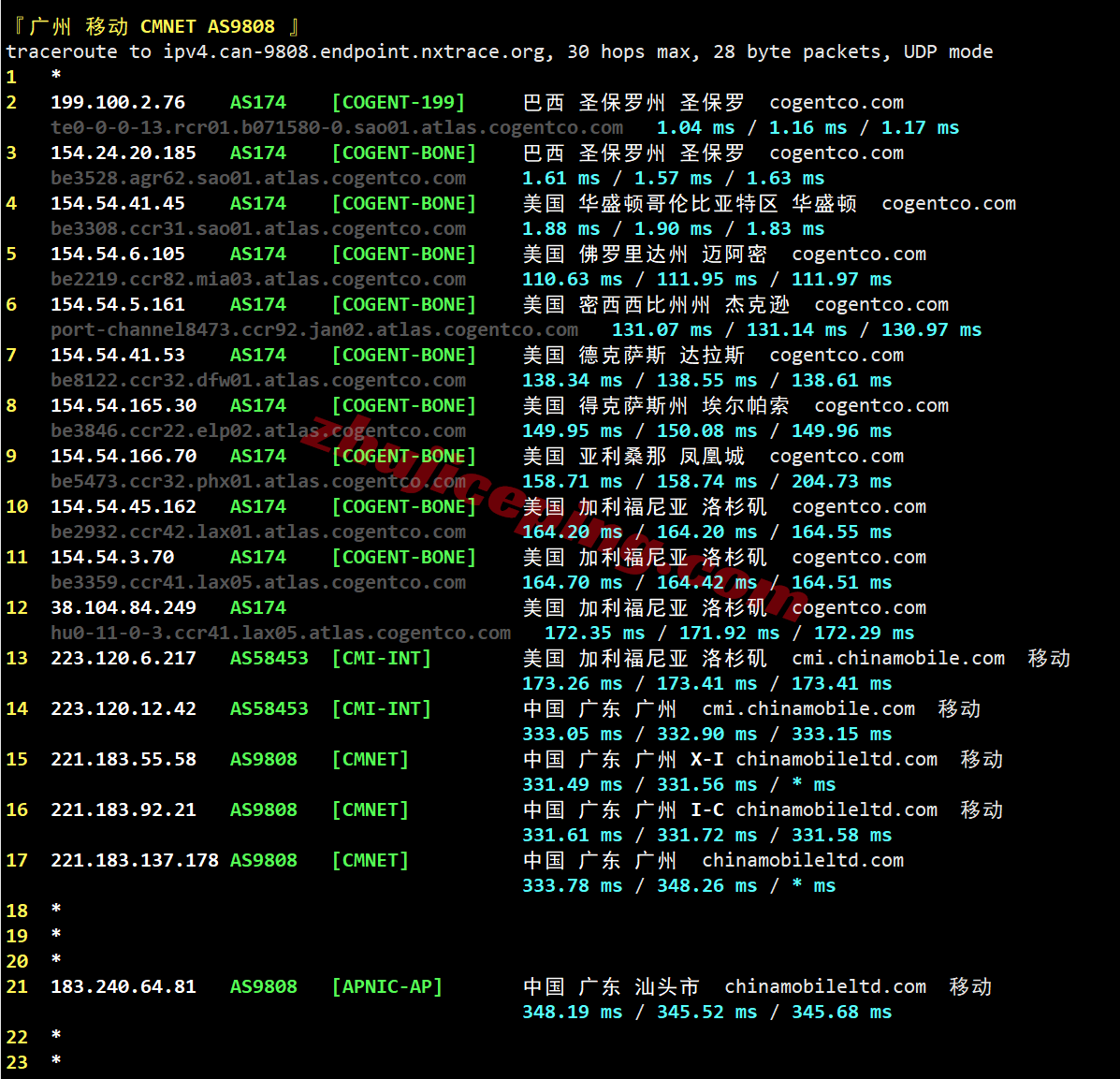Image resolution: width=1120 pixels, height=1079 pixels.
Task: Click AS58453 on hop 13 row
Action: click(x=269, y=658)
